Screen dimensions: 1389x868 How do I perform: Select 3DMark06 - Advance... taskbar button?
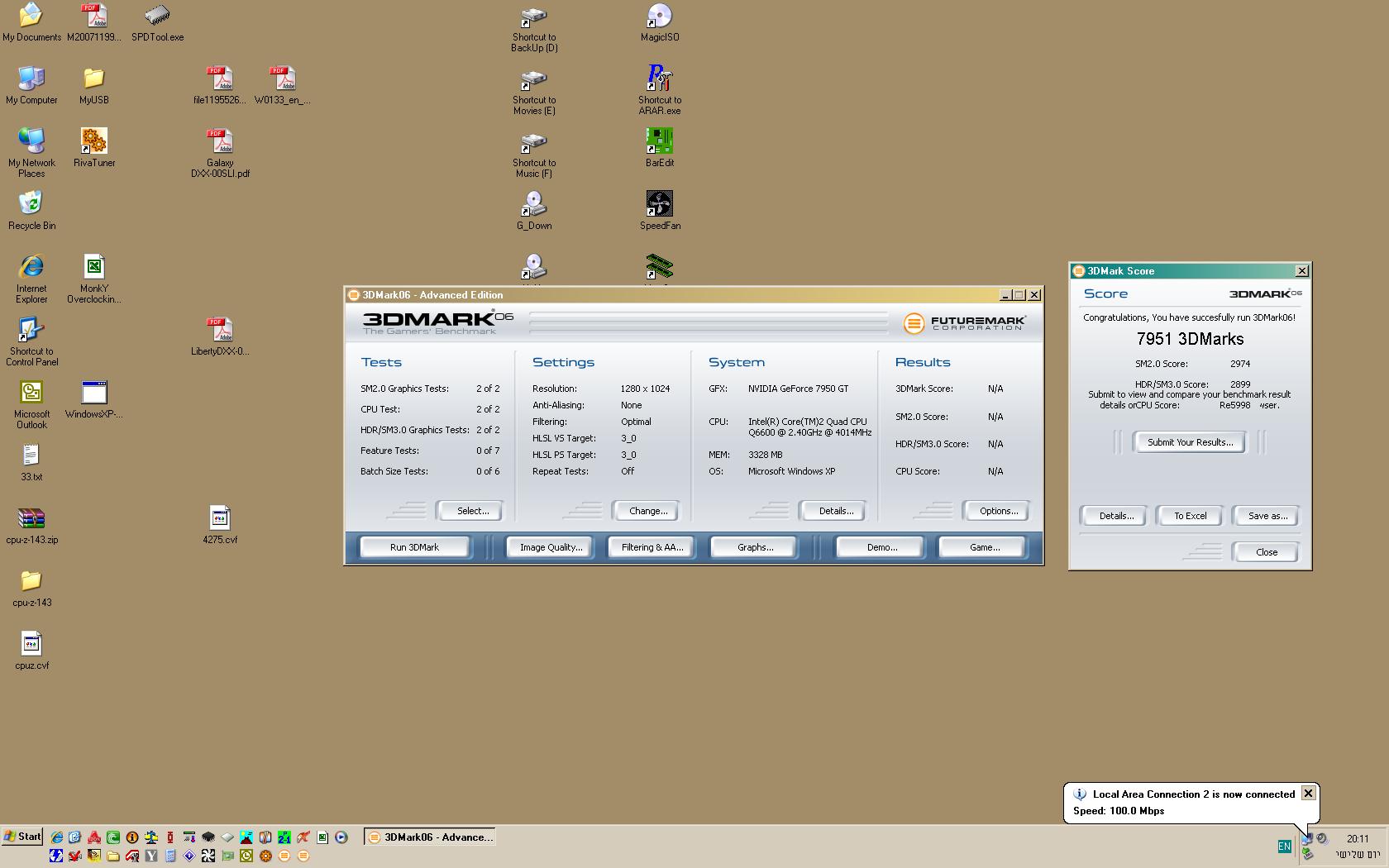coord(430,837)
